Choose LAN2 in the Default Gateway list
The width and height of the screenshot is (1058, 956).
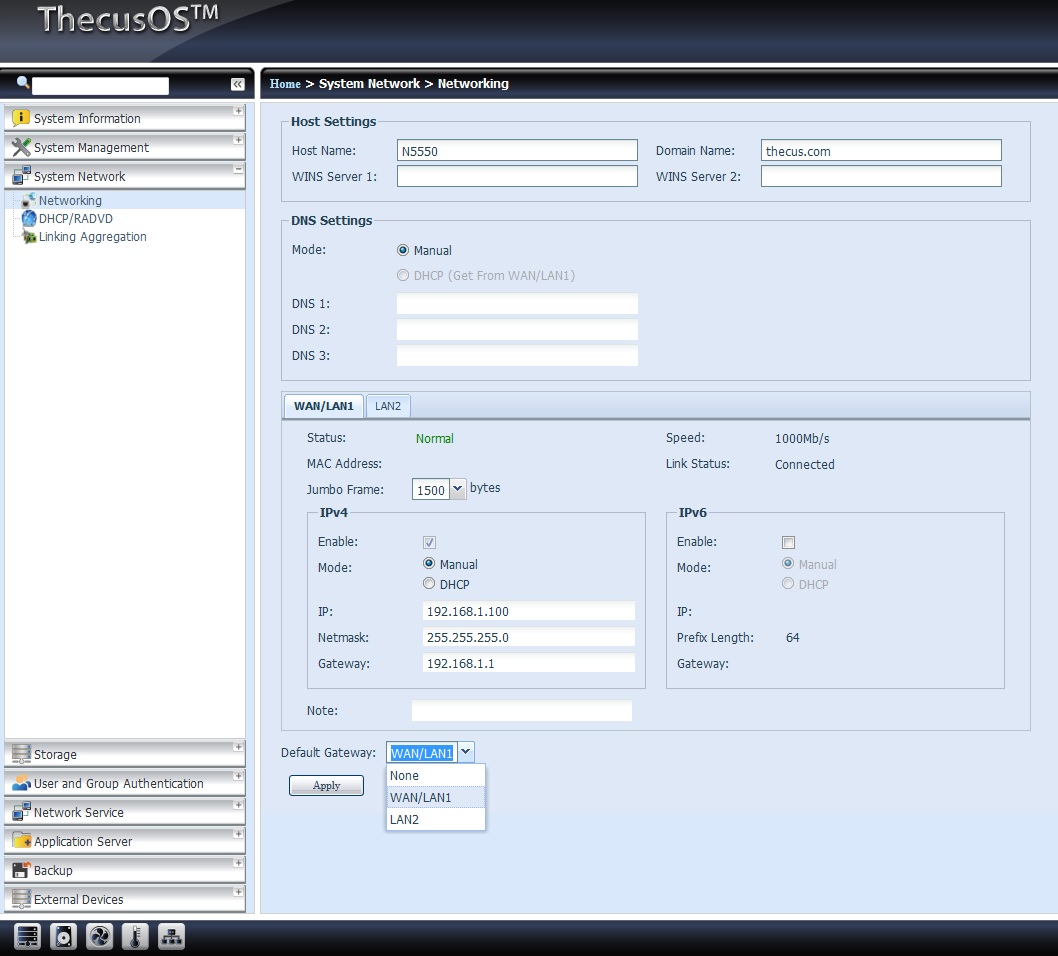point(405,820)
